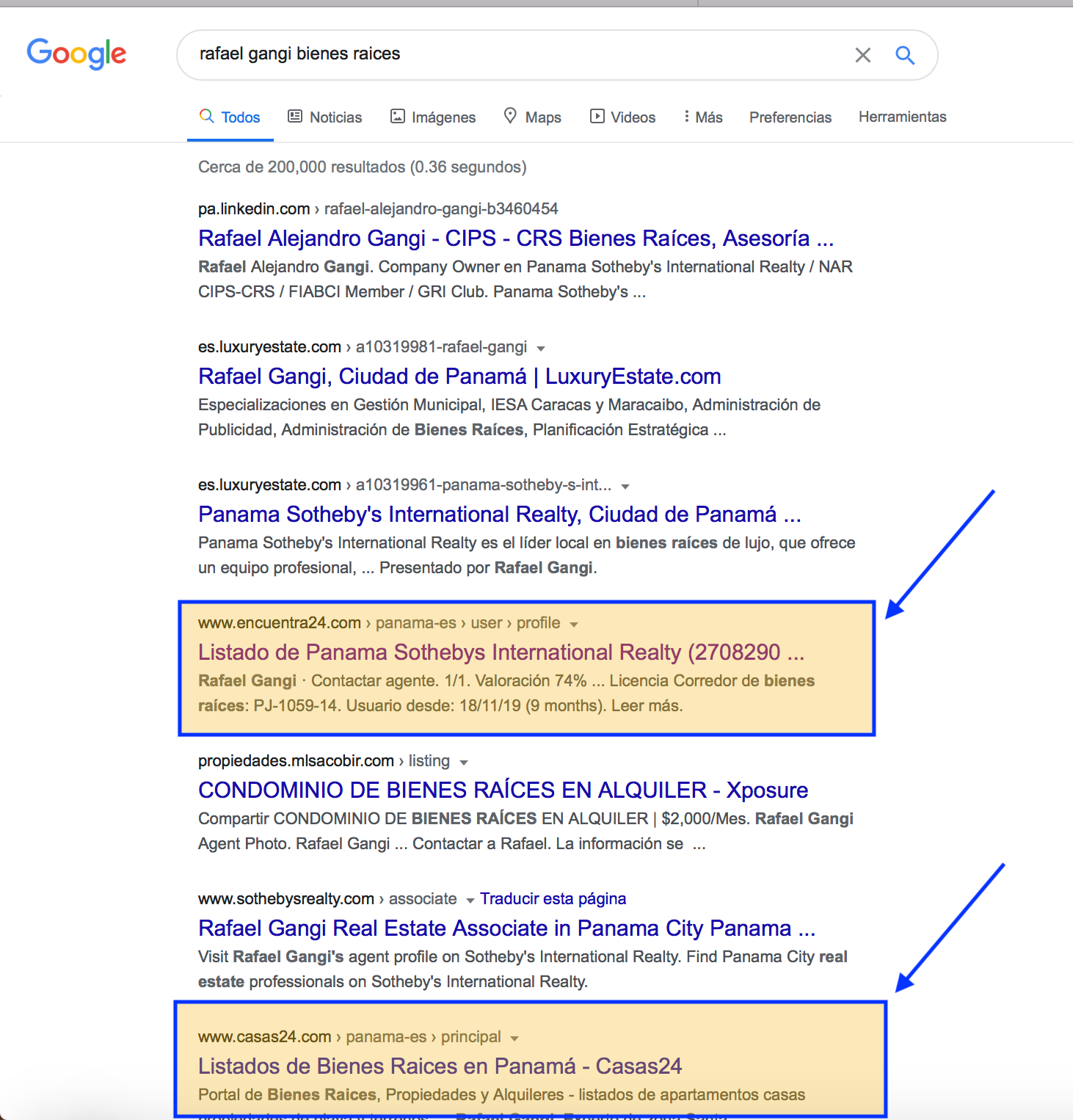This screenshot has height=1120, width=1073.
Task: Expand dropdown arrow beside a10319961-panama-sotheby URL
Action: pyautogui.click(x=625, y=486)
